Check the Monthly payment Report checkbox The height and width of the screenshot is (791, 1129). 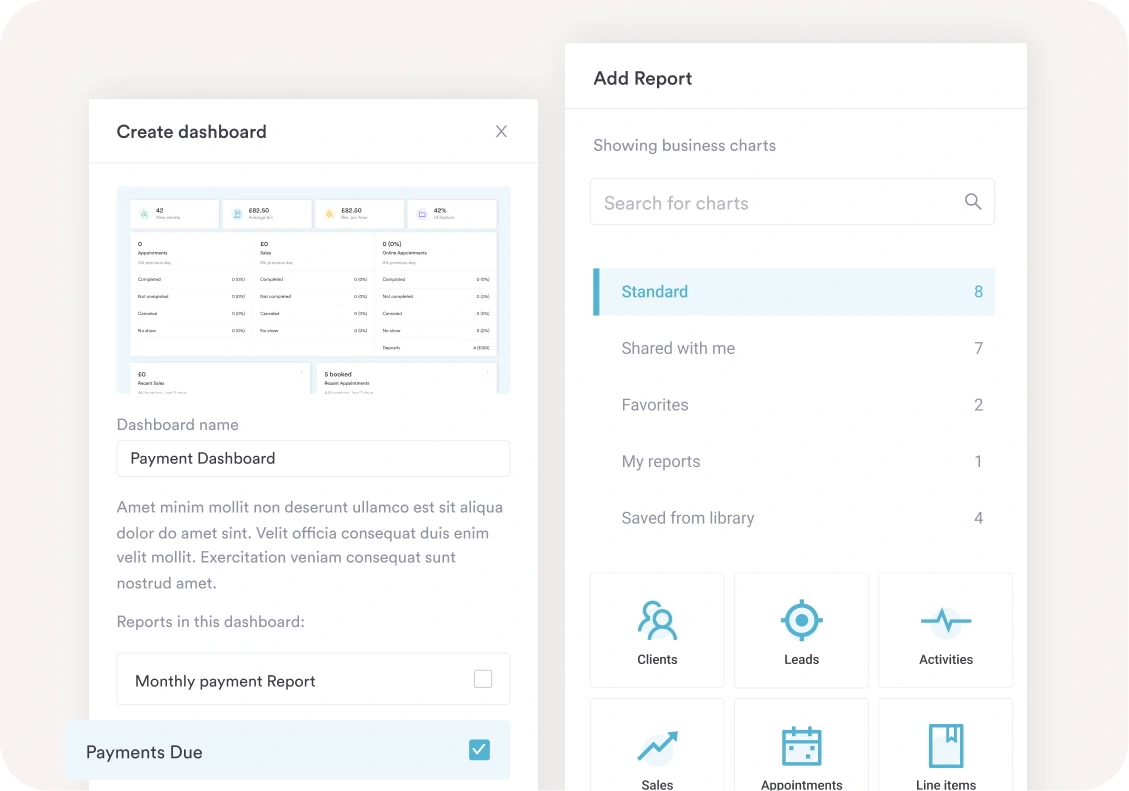coord(483,680)
